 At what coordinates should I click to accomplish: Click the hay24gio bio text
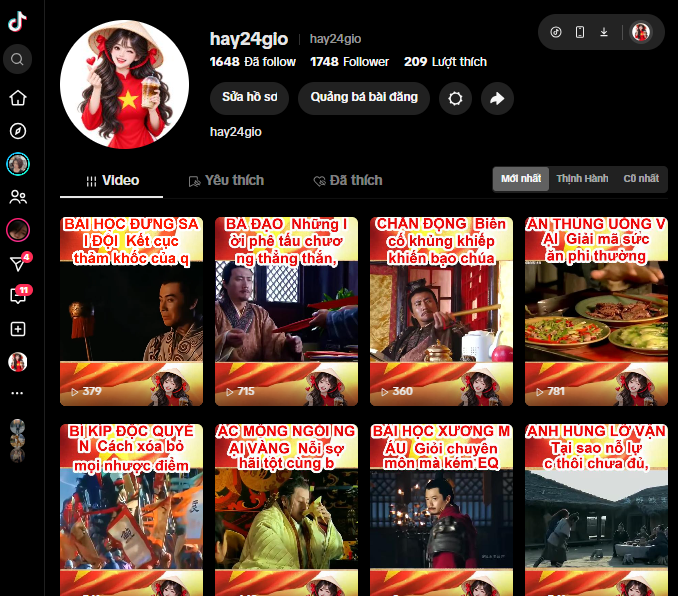point(236,132)
